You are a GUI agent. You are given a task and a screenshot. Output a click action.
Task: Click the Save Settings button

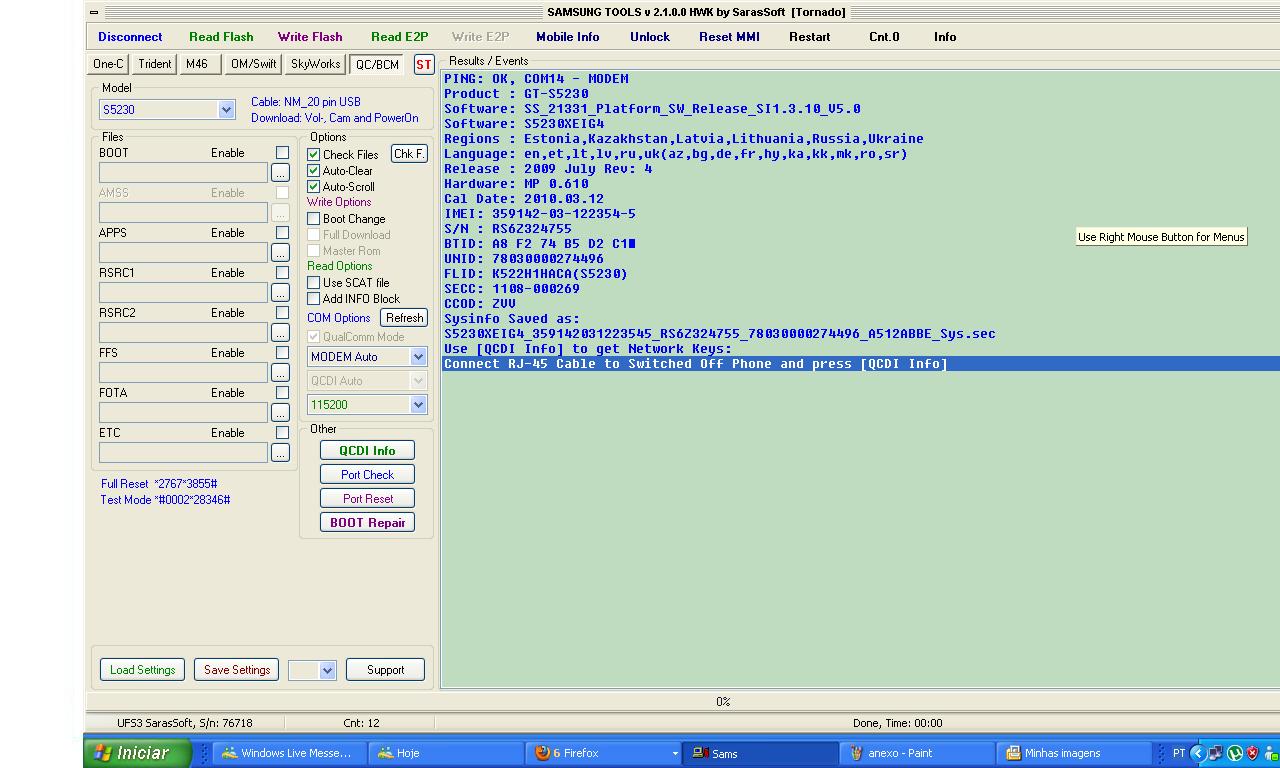tap(237, 670)
